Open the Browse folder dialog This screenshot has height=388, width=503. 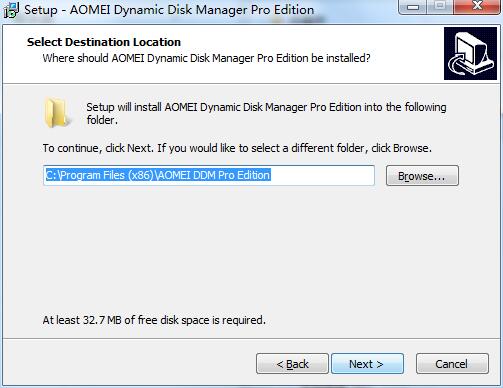(x=422, y=176)
